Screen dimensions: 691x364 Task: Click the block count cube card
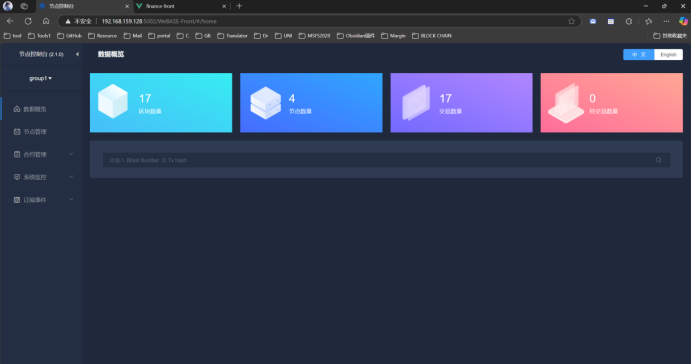[161, 103]
